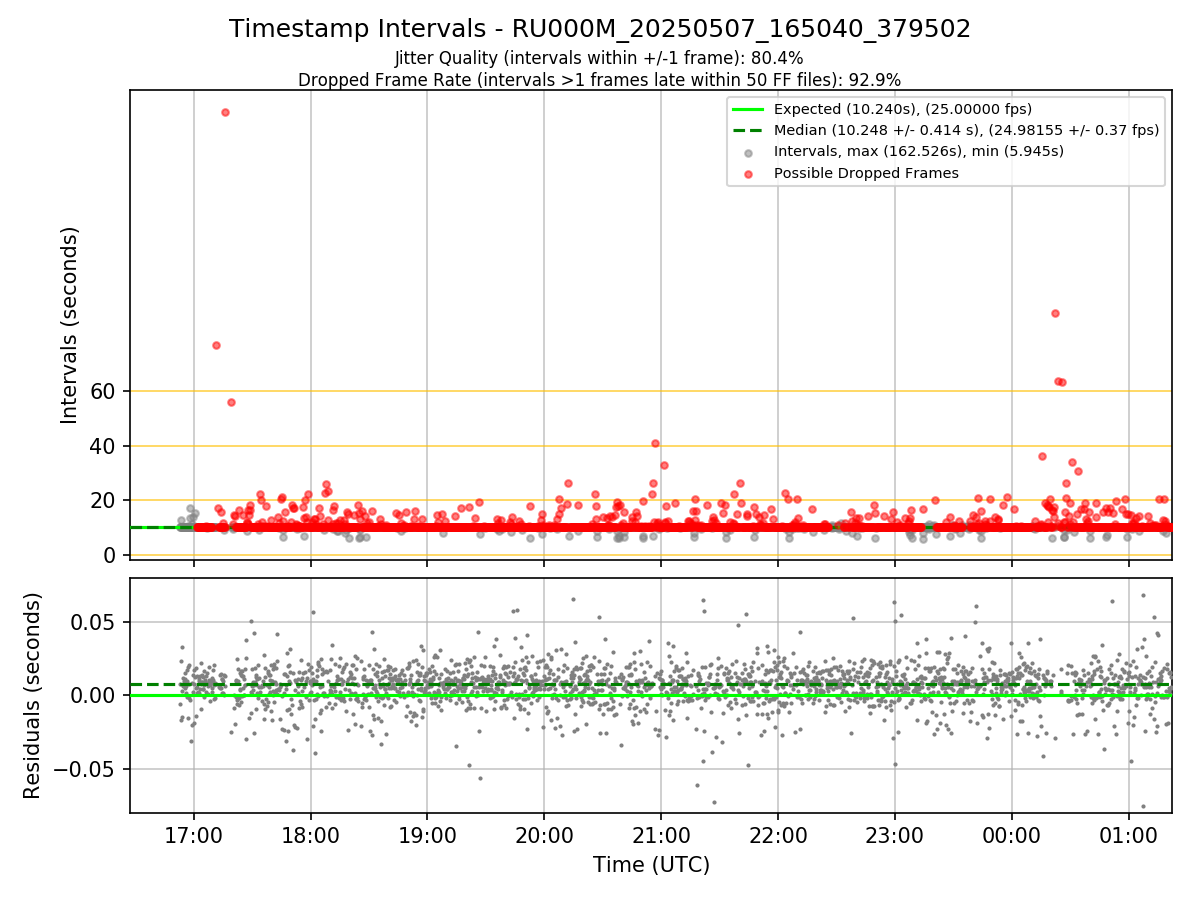Click the highest red outlier point near 17:15
The image size is (1200, 900).
225,112
